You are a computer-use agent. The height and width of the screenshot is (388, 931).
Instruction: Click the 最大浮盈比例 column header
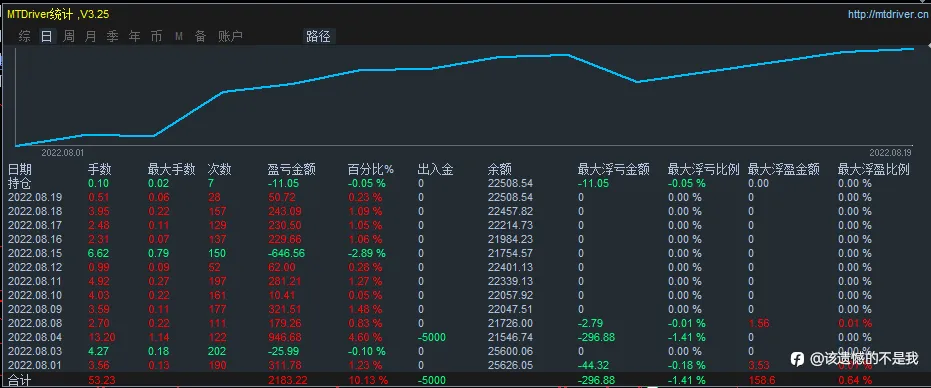(x=873, y=170)
